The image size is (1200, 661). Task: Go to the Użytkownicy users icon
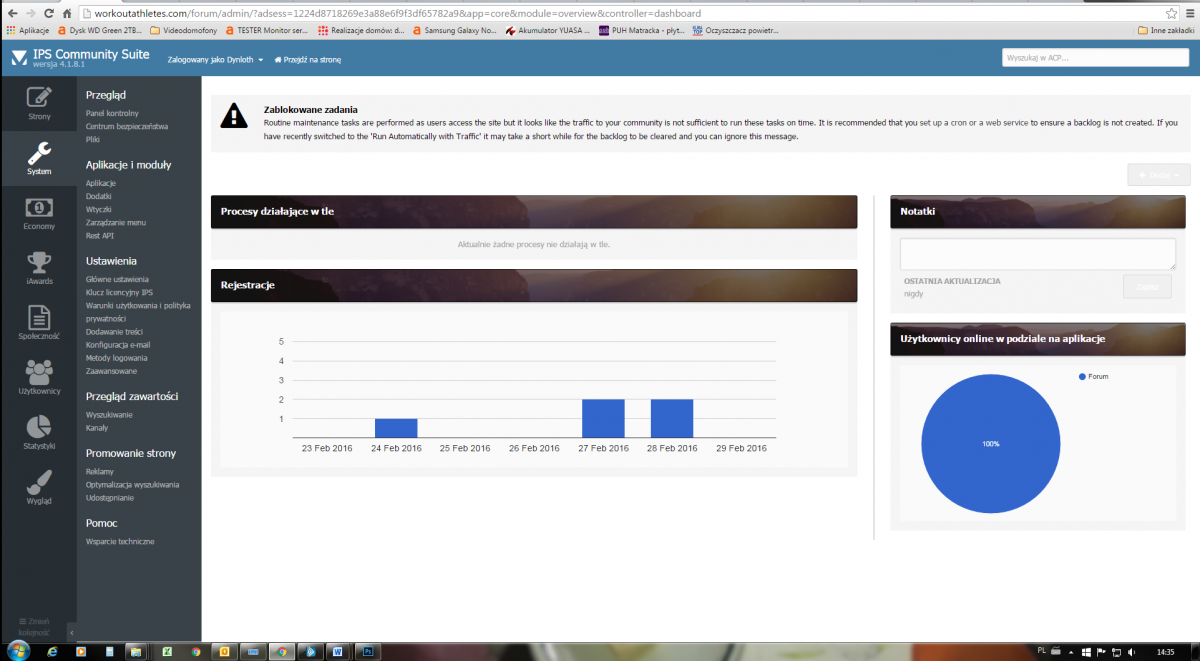(39, 373)
